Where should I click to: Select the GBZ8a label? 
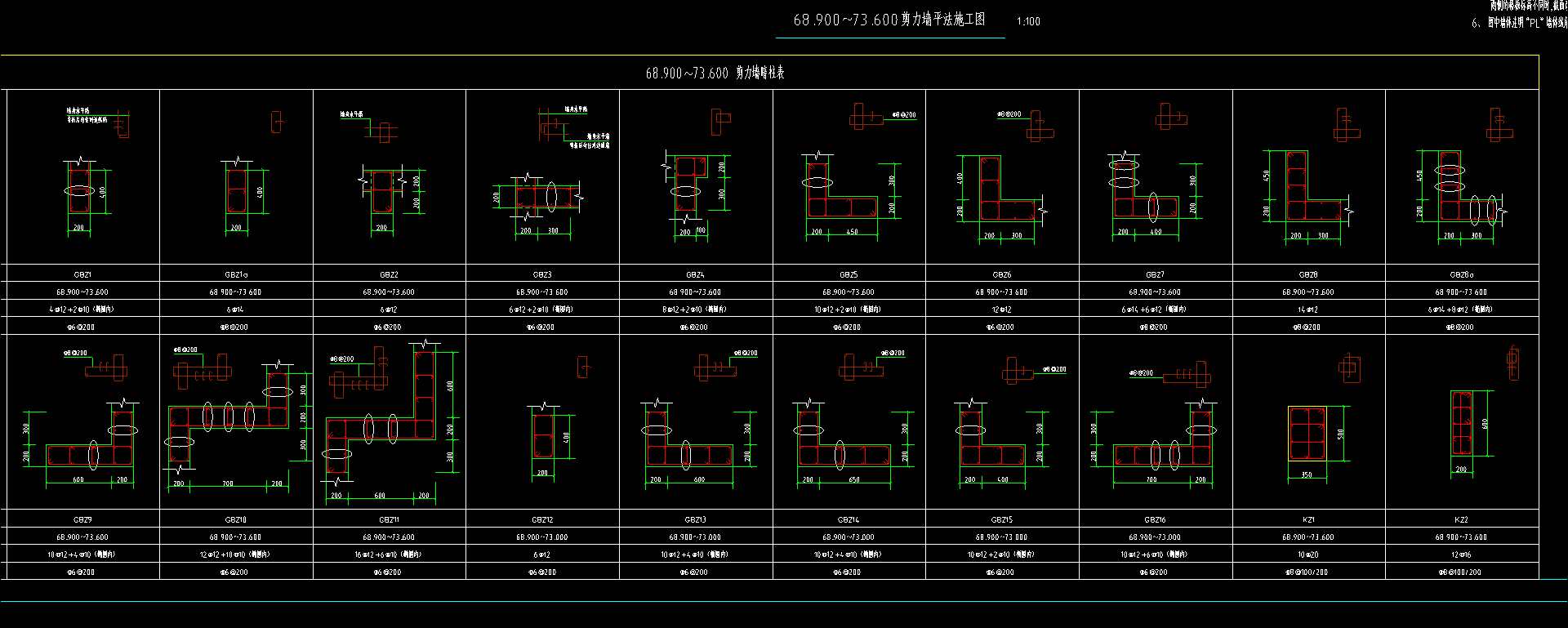(1462, 275)
